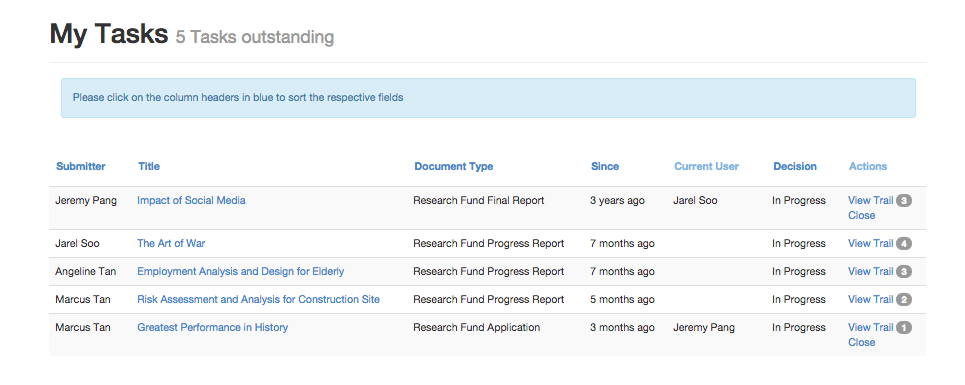Image resolution: width=965 pixels, height=385 pixels.
Task: Click submitter 'Angeline Tan' cell
Action: [86, 271]
